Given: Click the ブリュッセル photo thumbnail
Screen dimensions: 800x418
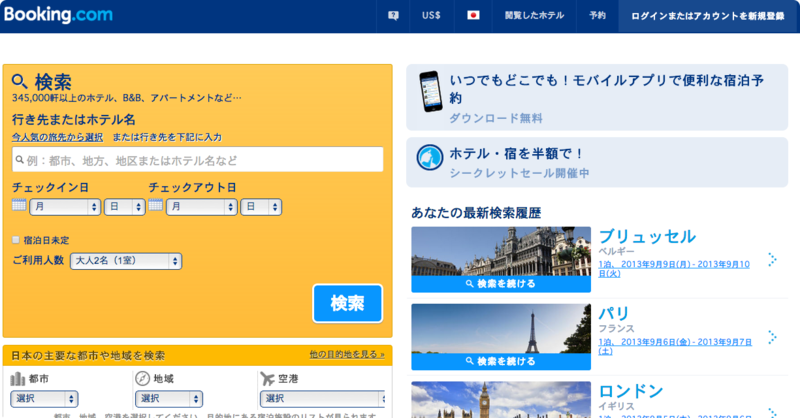Looking at the screenshot, I should (x=501, y=252).
